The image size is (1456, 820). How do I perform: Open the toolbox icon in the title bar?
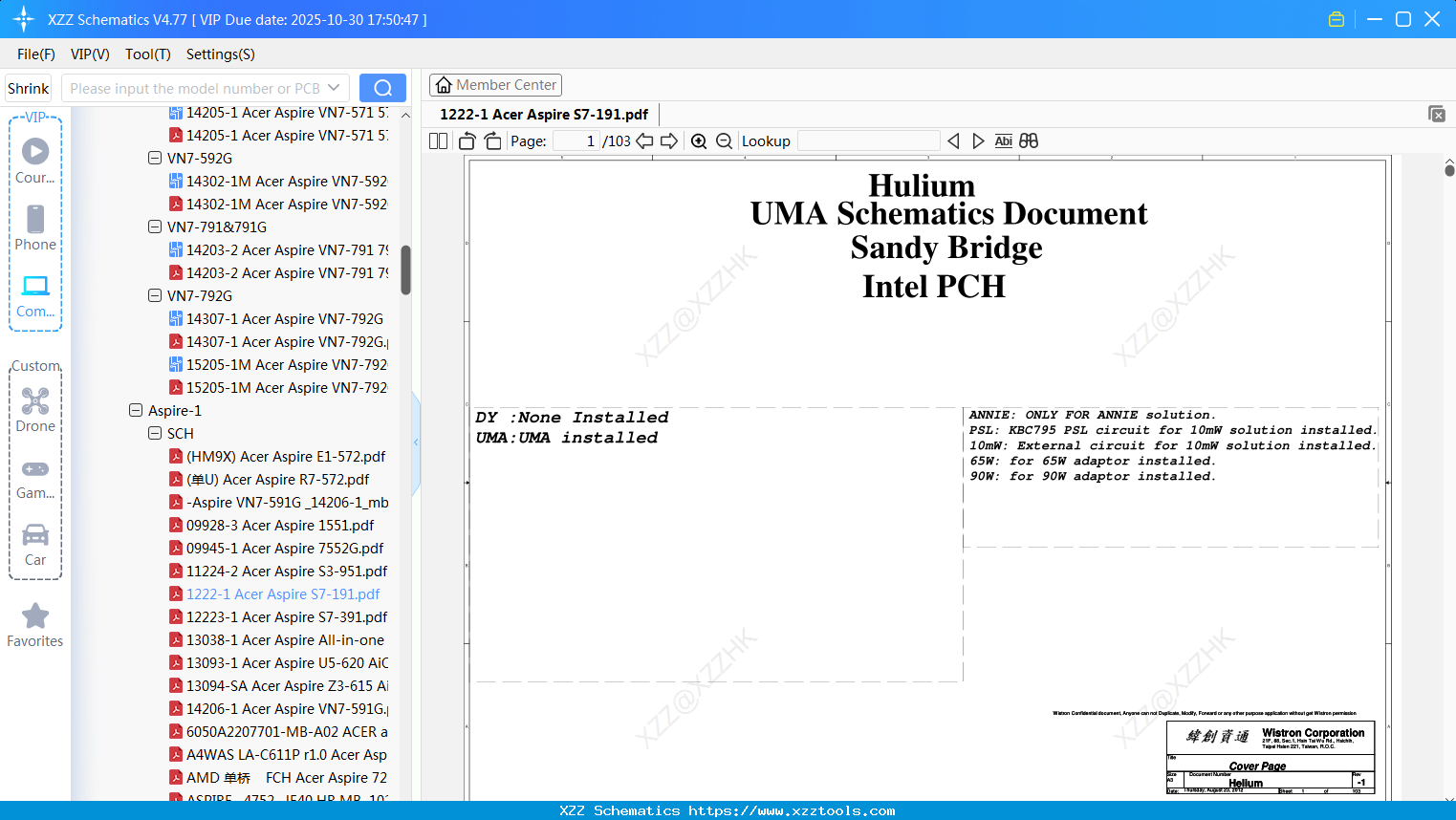pyautogui.click(x=1336, y=19)
